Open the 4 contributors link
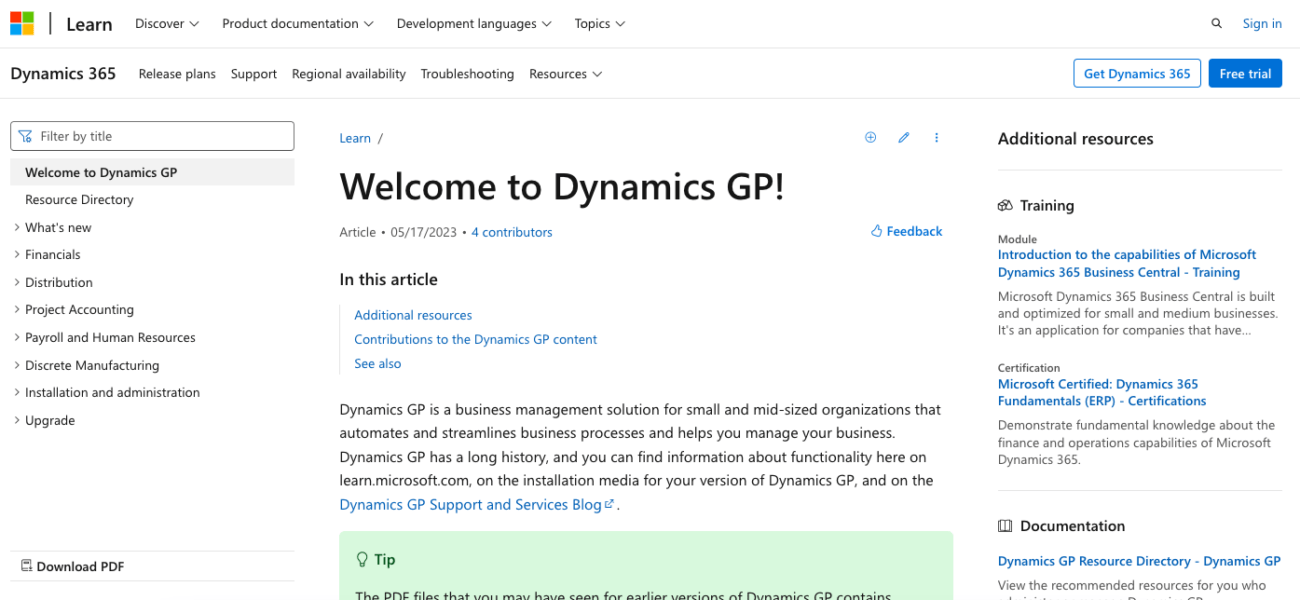The image size is (1300, 600). tap(512, 232)
